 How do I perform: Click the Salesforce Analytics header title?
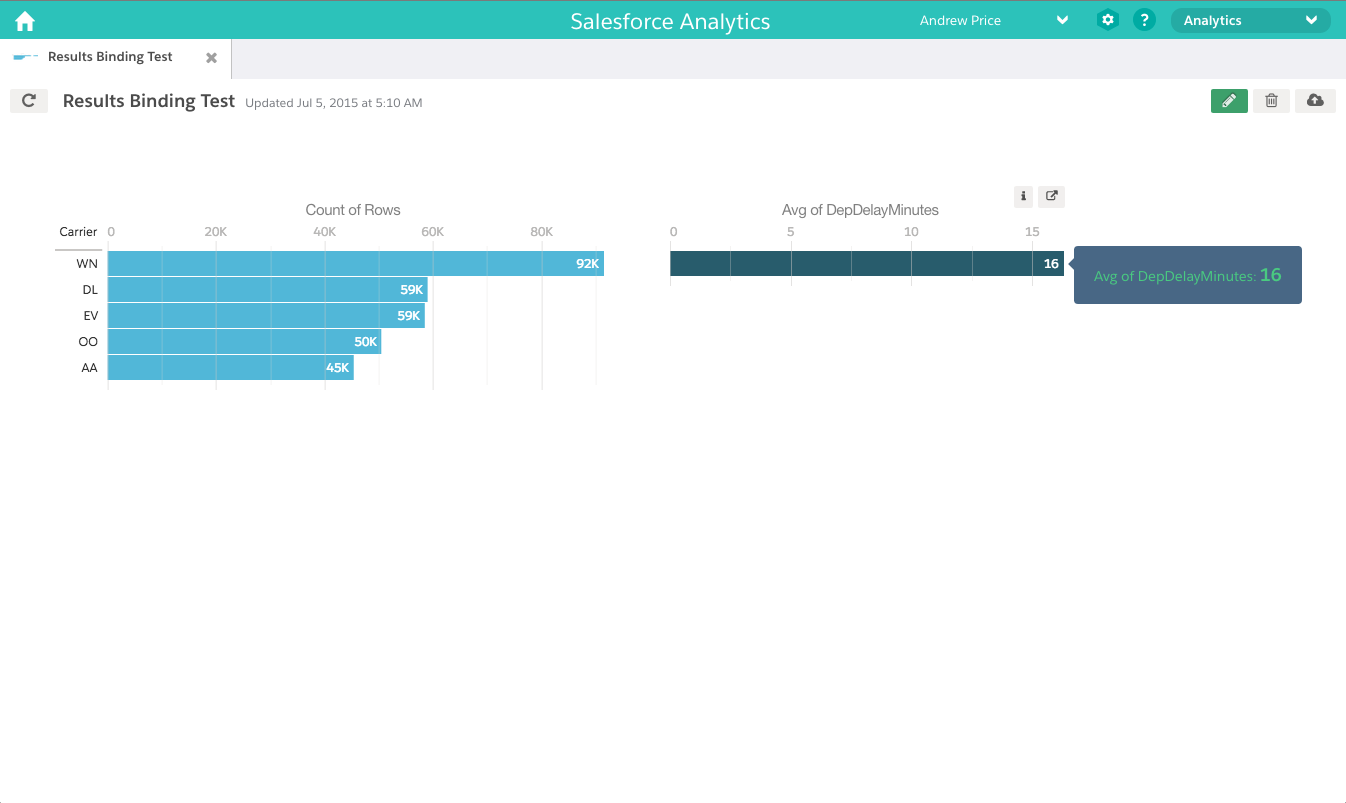coord(670,21)
